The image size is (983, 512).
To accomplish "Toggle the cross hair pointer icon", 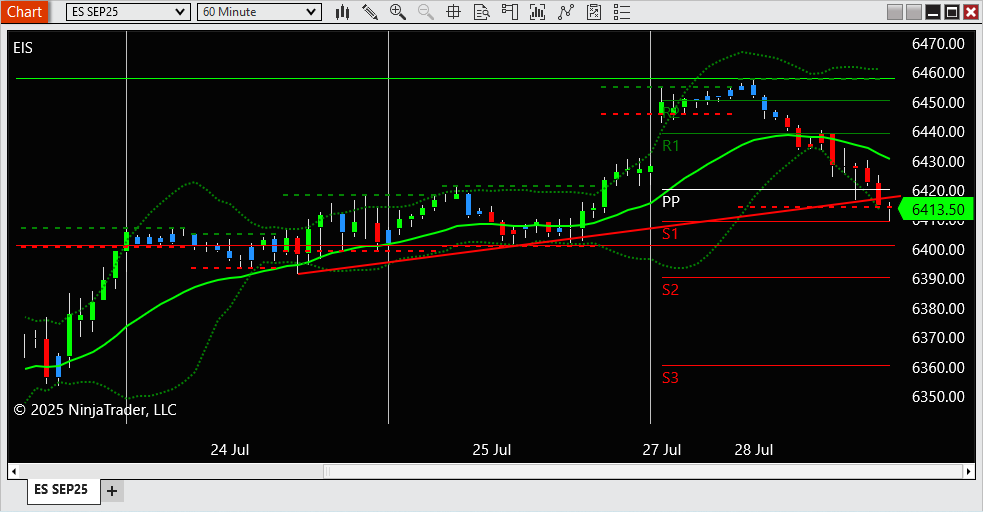I will tap(453, 12).
